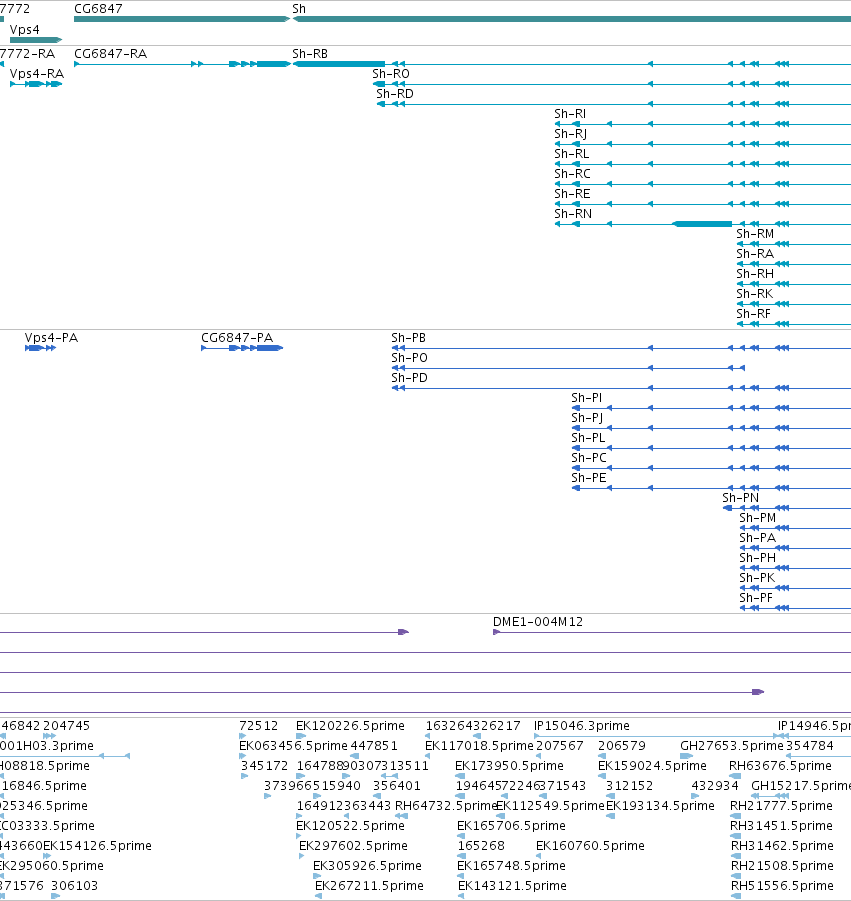The height and width of the screenshot is (901, 851).
Task: Click the DME1-004M12 clone label
Action: point(538,622)
